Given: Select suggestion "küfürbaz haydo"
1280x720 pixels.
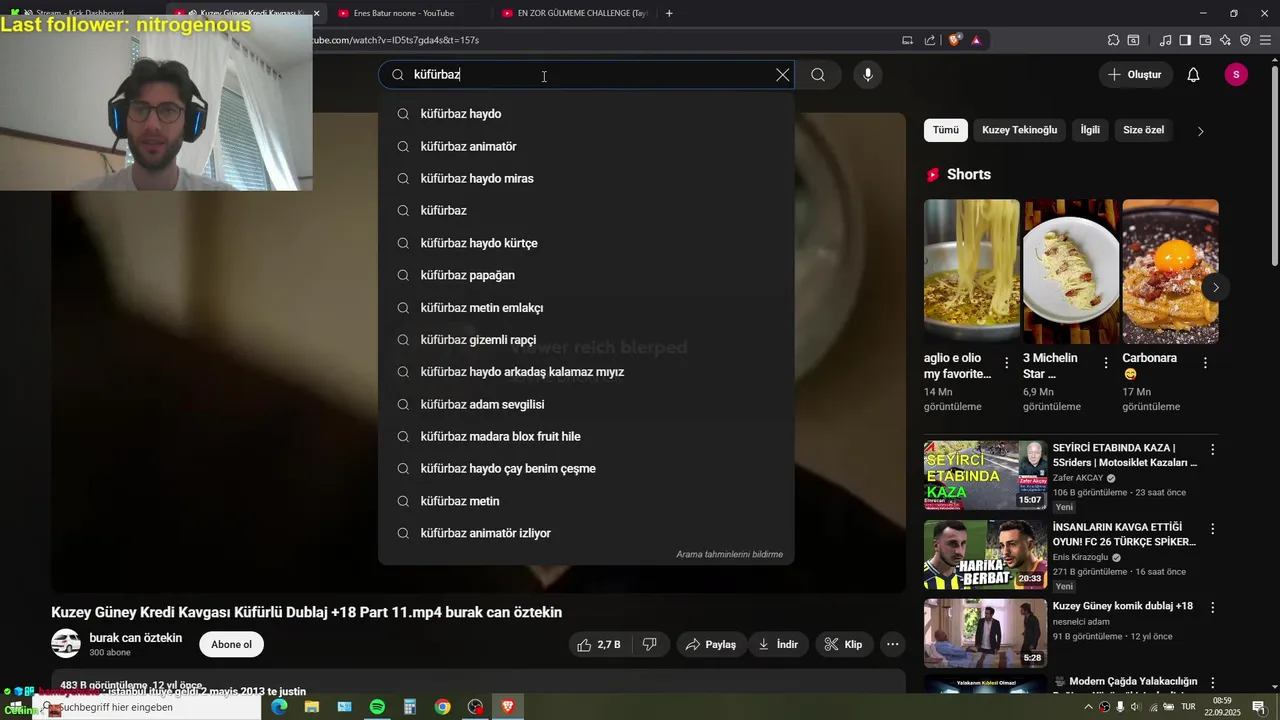Looking at the screenshot, I should [x=586, y=114].
